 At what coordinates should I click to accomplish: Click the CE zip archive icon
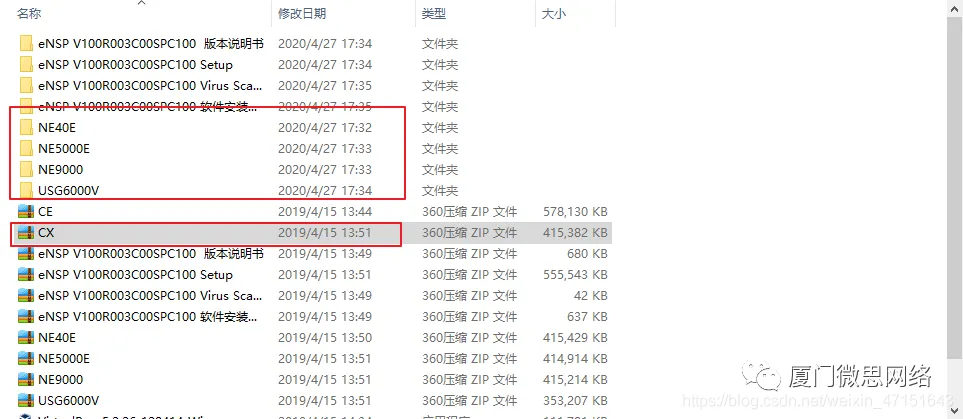click(x=26, y=211)
